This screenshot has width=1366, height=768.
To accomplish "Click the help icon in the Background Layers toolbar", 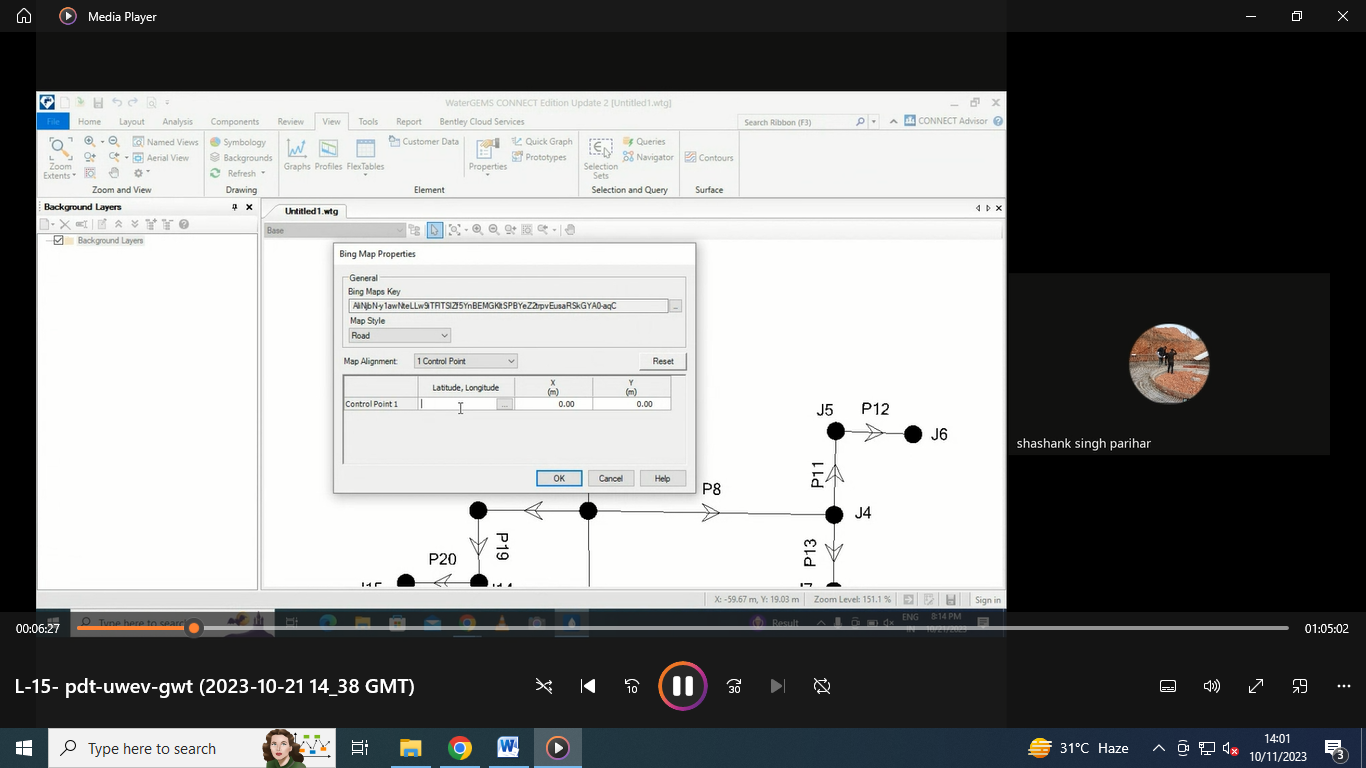I will [184, 224].
